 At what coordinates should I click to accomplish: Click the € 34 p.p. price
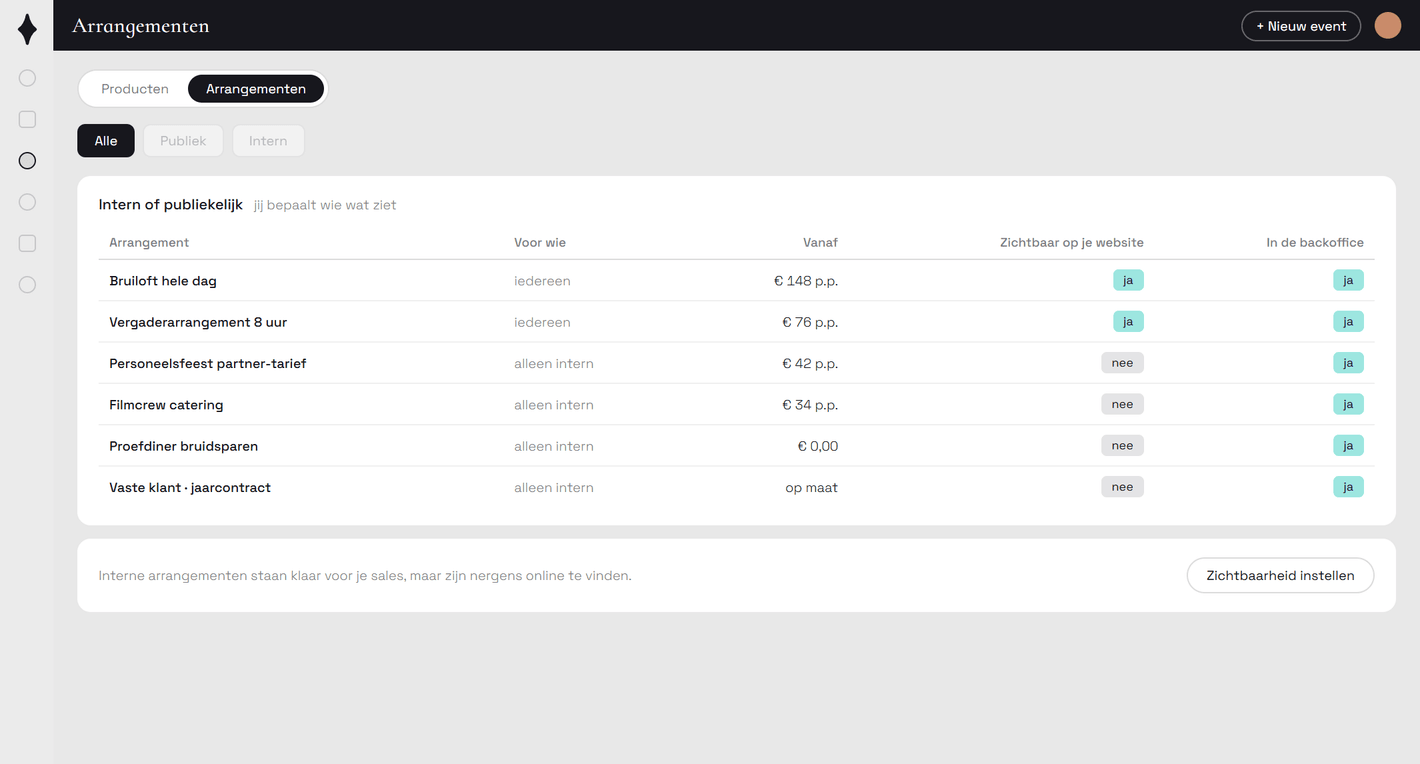pyautogui.click(x=810, y=405)
